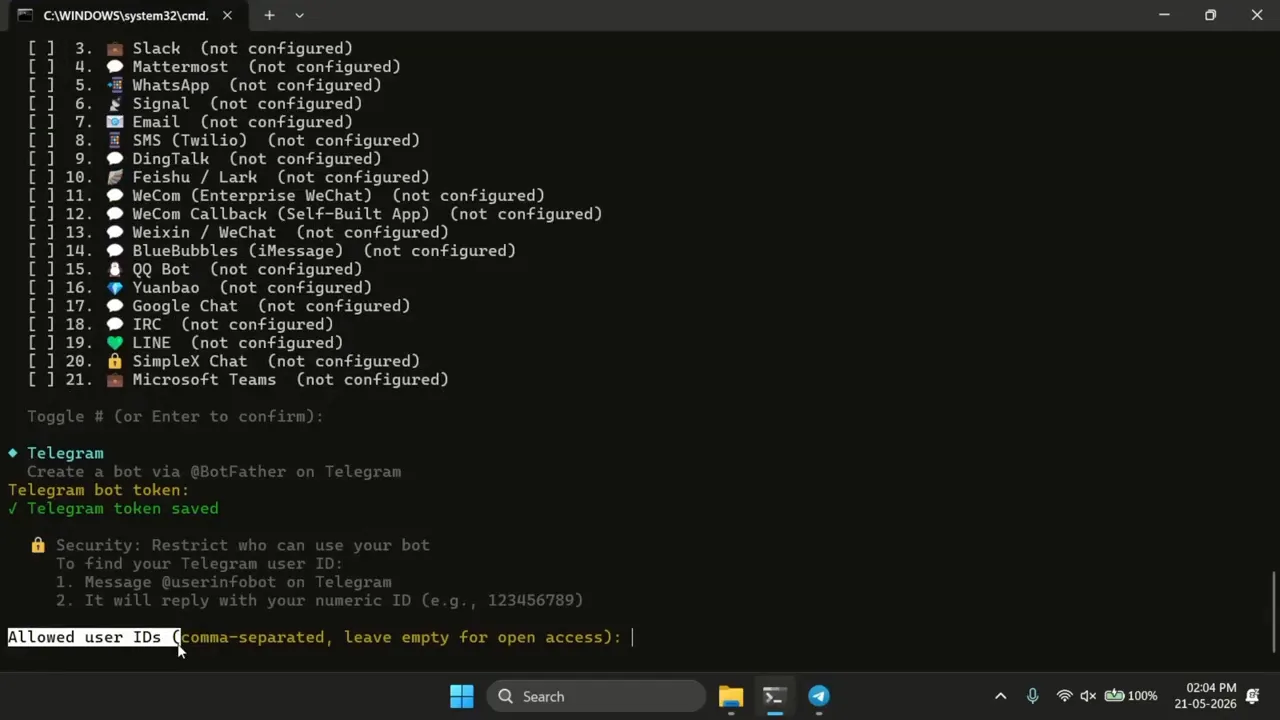Click the Feishu / Lark feather icon

click(x=115, y=177)
